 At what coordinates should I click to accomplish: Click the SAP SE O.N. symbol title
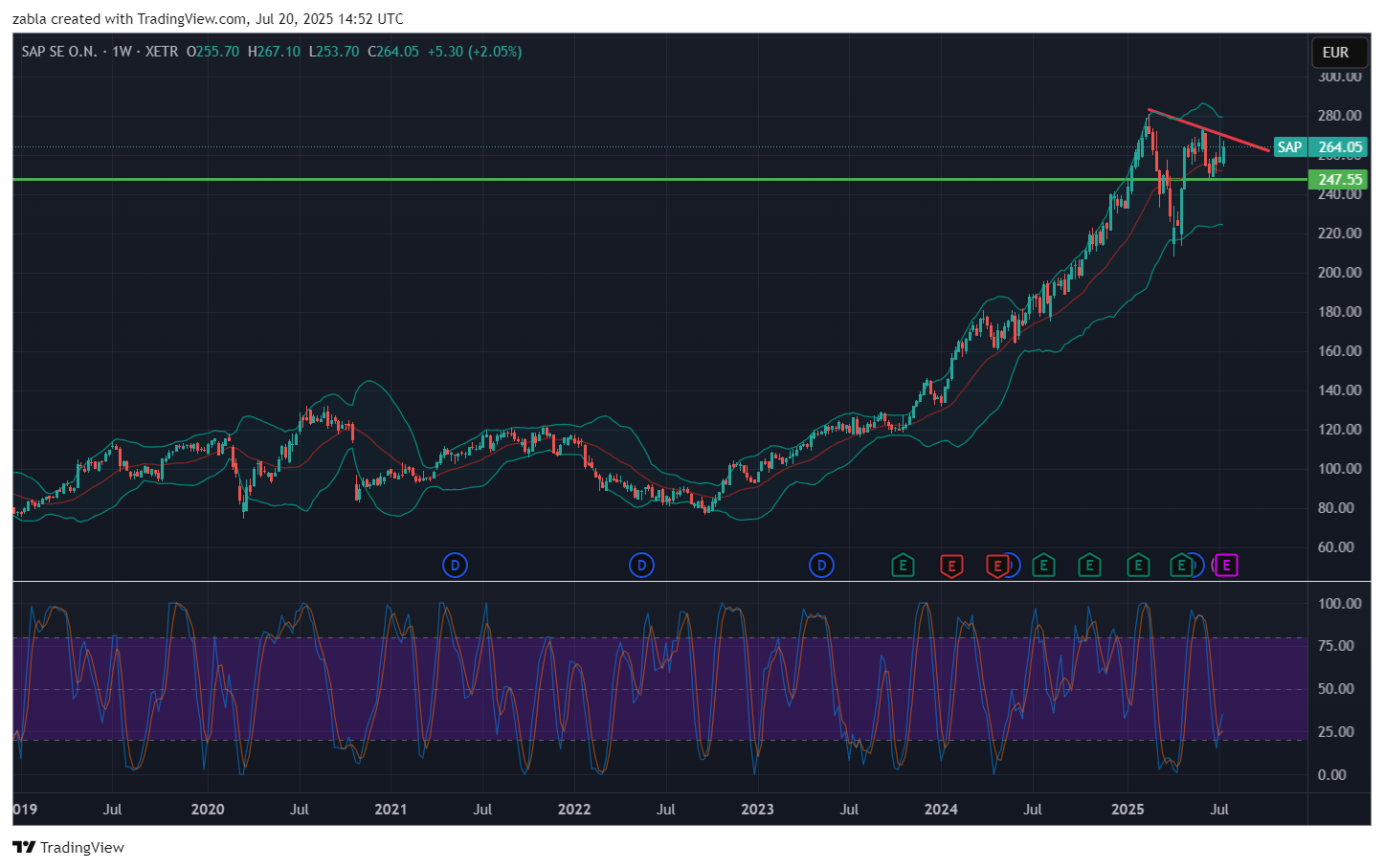(59, 52)
